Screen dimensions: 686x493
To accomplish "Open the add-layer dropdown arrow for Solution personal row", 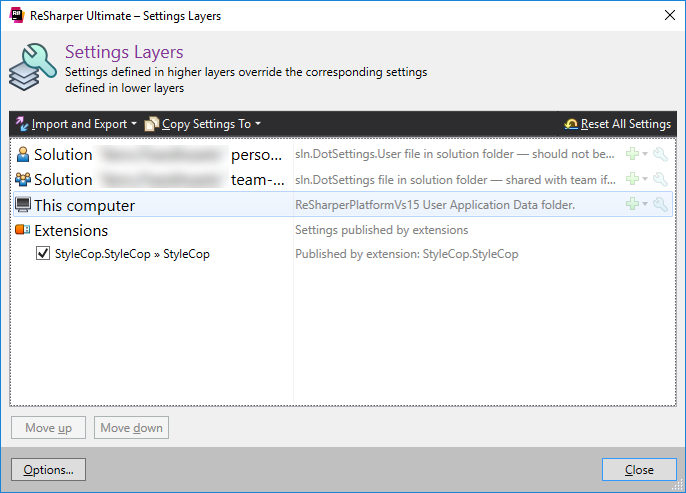I will 645,154.
